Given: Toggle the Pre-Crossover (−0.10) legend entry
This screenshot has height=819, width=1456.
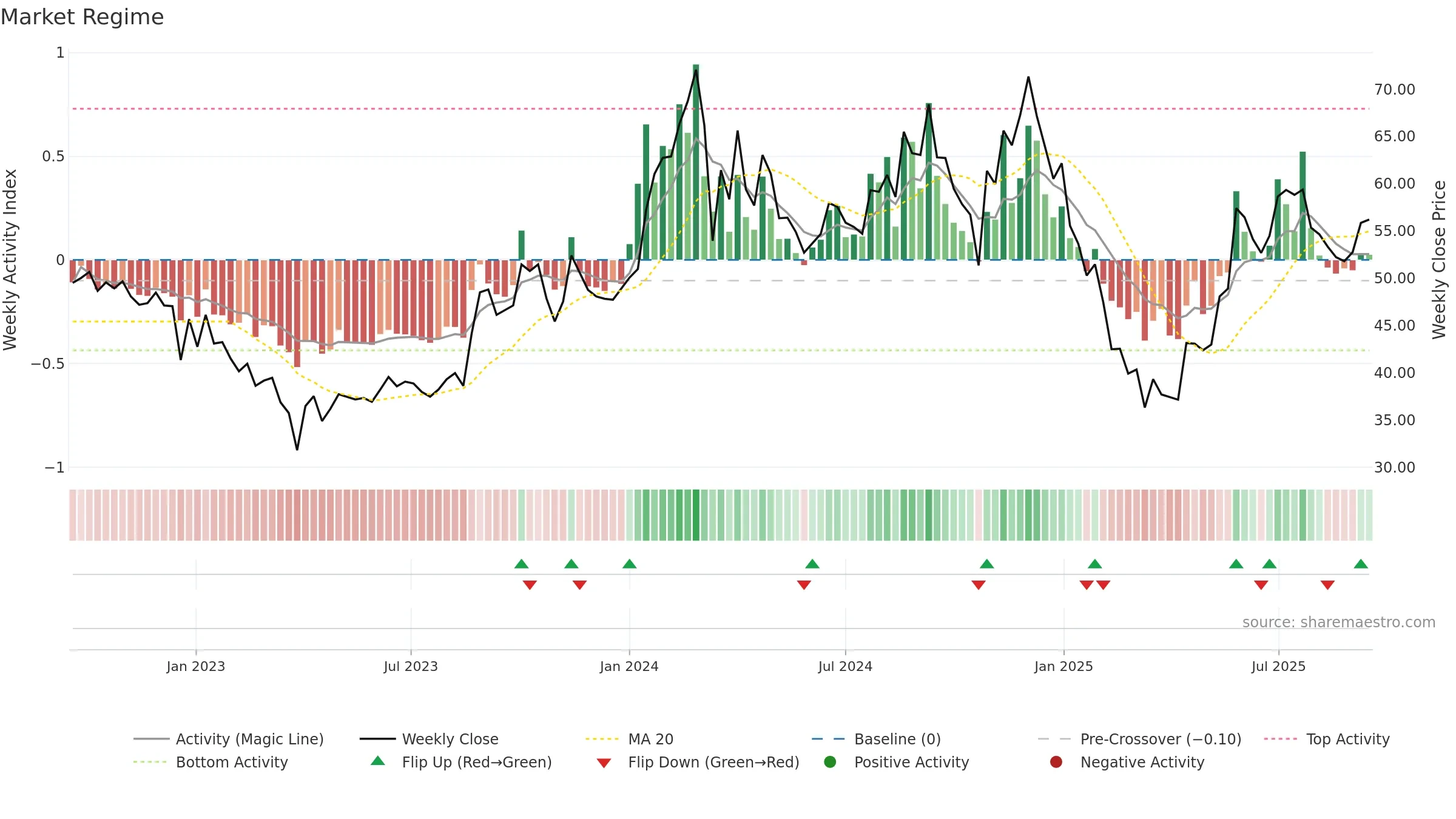Looking at the screenshot, I should (x=1139, y=739).
